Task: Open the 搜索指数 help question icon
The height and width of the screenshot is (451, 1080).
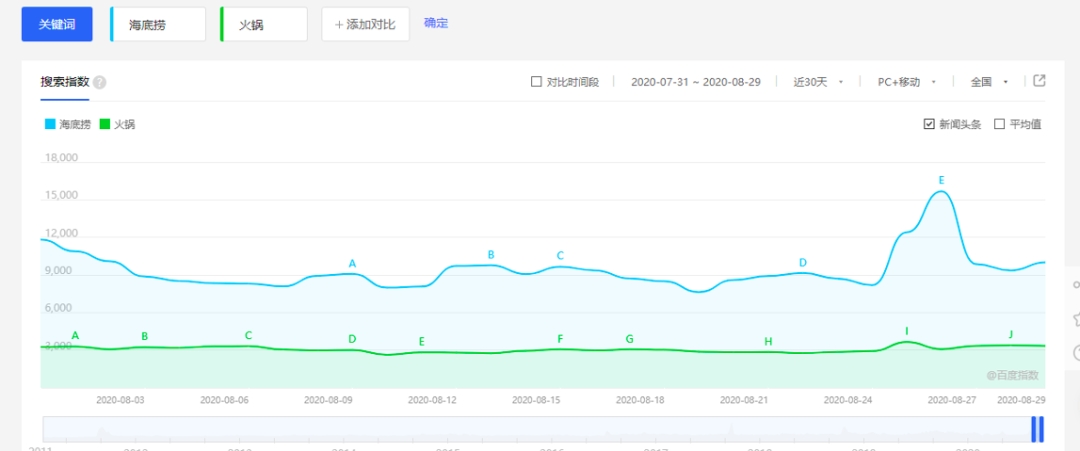Action: 100,83
